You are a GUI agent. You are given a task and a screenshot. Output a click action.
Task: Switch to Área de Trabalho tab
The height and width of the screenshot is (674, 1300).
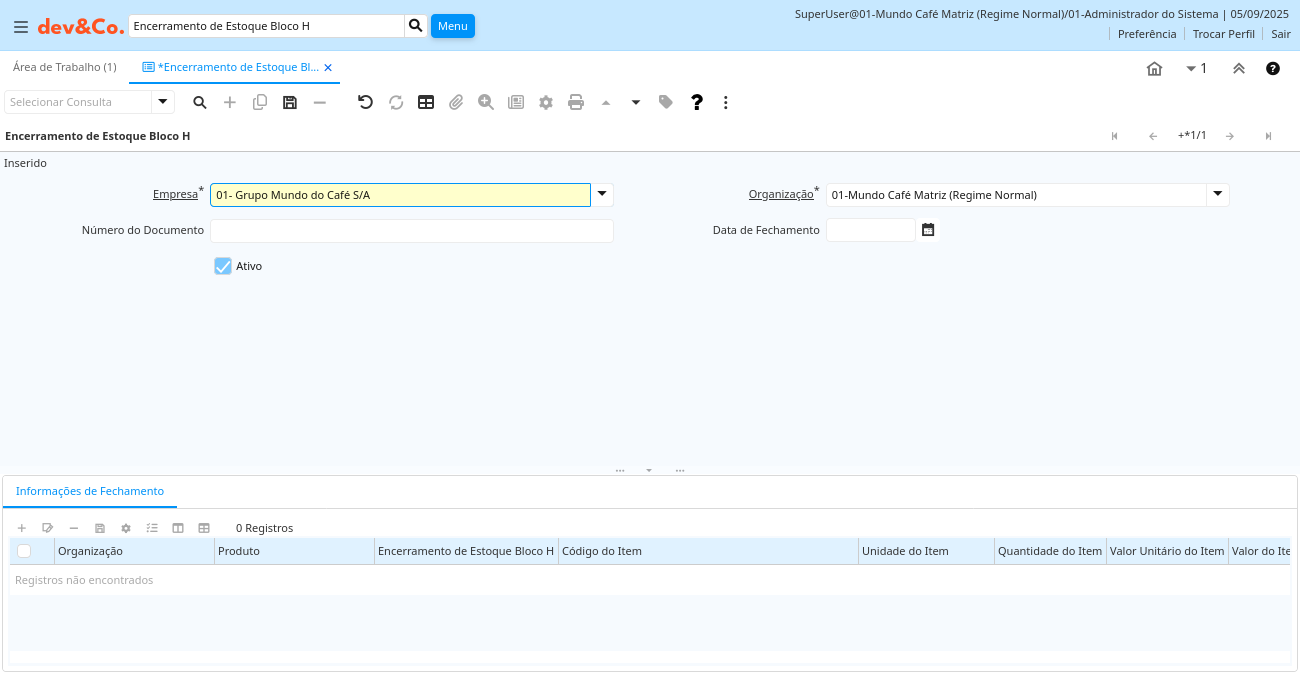coord(64,67)
